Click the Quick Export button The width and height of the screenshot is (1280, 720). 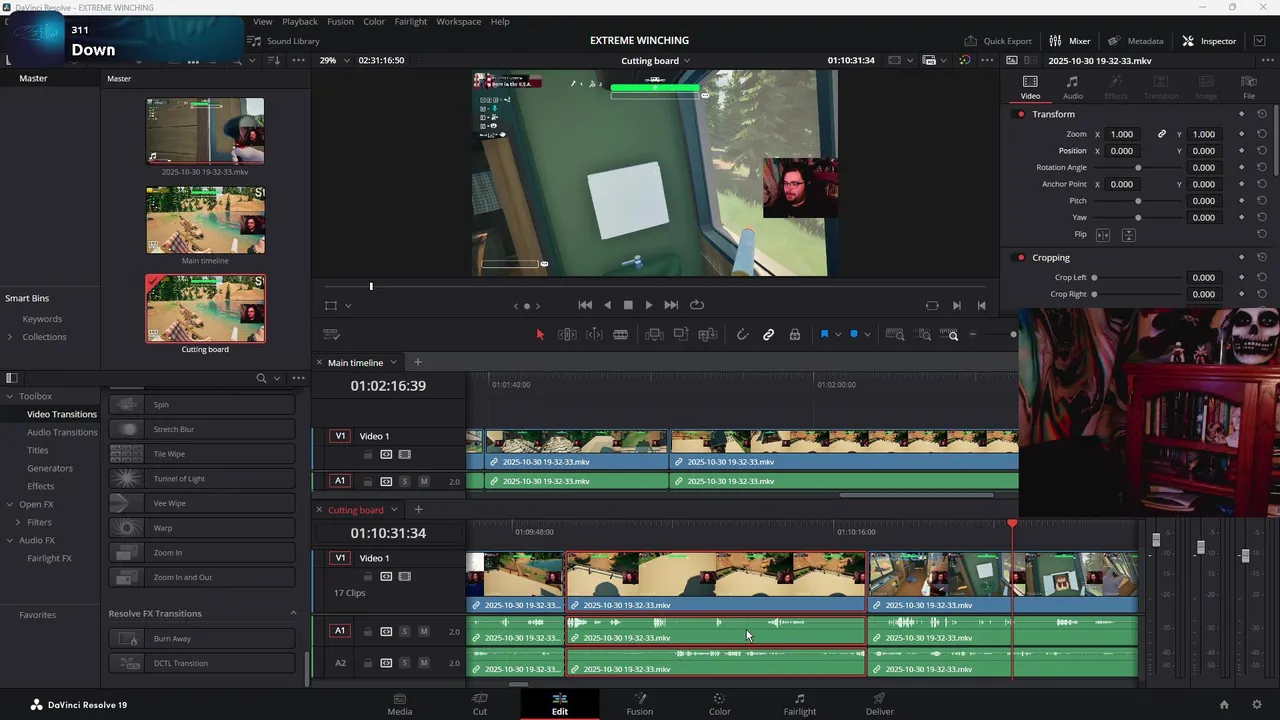click(x=998, y=42)
